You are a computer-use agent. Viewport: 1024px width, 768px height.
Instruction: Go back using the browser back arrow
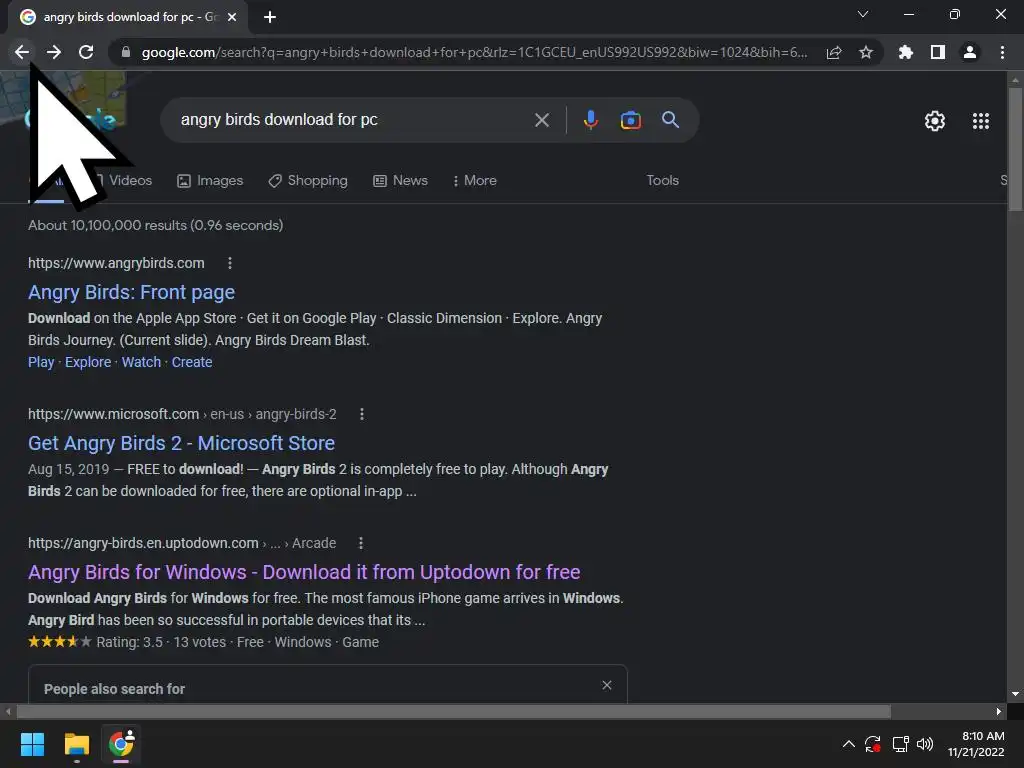pyautogui.click(x=22, y=52)
